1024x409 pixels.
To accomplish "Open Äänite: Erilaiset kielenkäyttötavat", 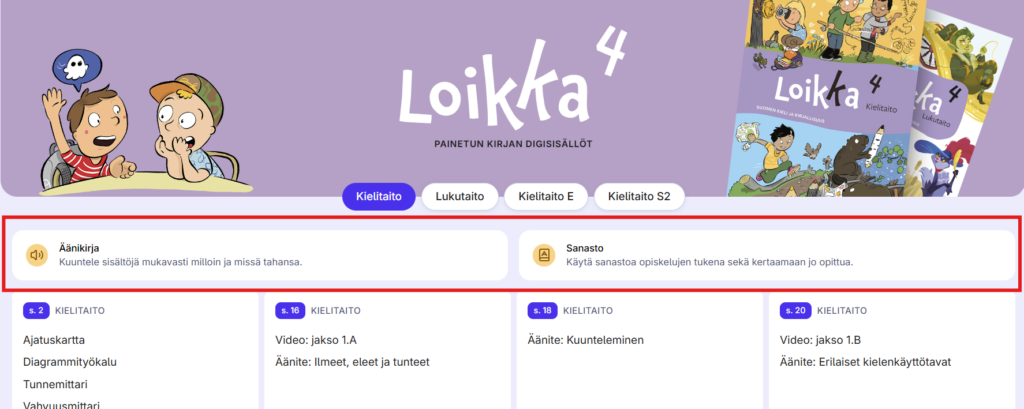I will pyautogui.click(x=863, y=362).
